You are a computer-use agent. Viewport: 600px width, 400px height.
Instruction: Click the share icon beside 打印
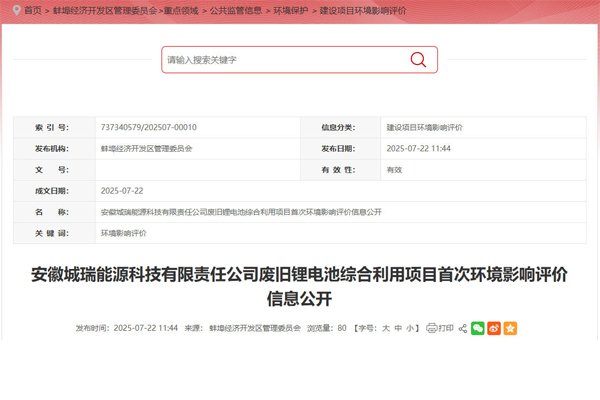pyautogui.click(x=462, y=327)
